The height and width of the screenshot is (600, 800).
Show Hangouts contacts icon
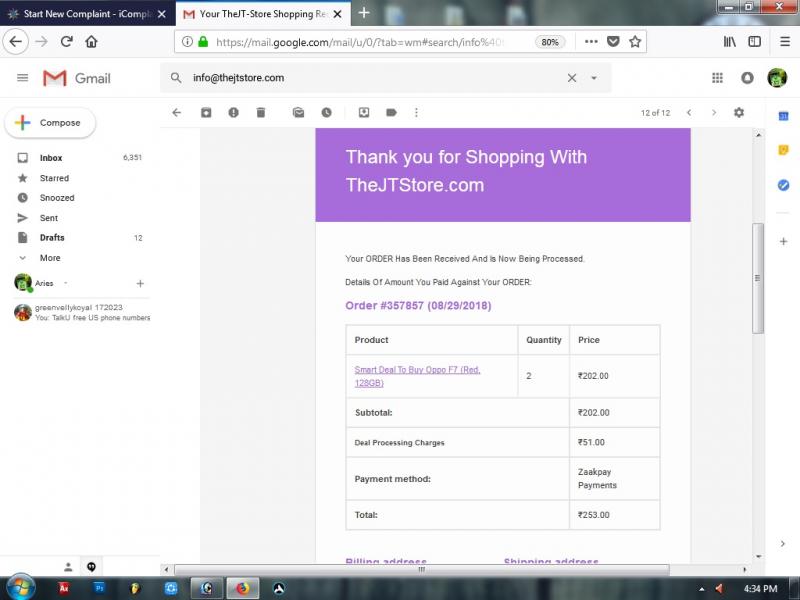(68, 566)
